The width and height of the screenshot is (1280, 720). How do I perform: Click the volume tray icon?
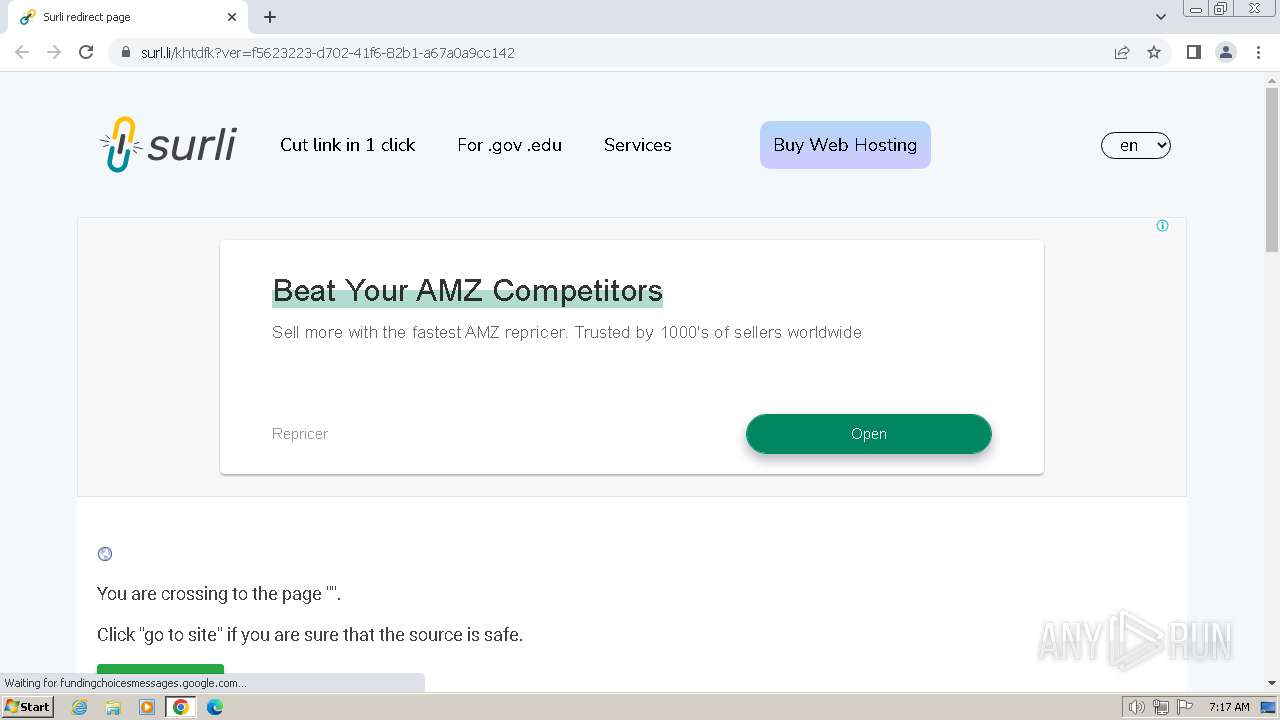[1136, 707]
